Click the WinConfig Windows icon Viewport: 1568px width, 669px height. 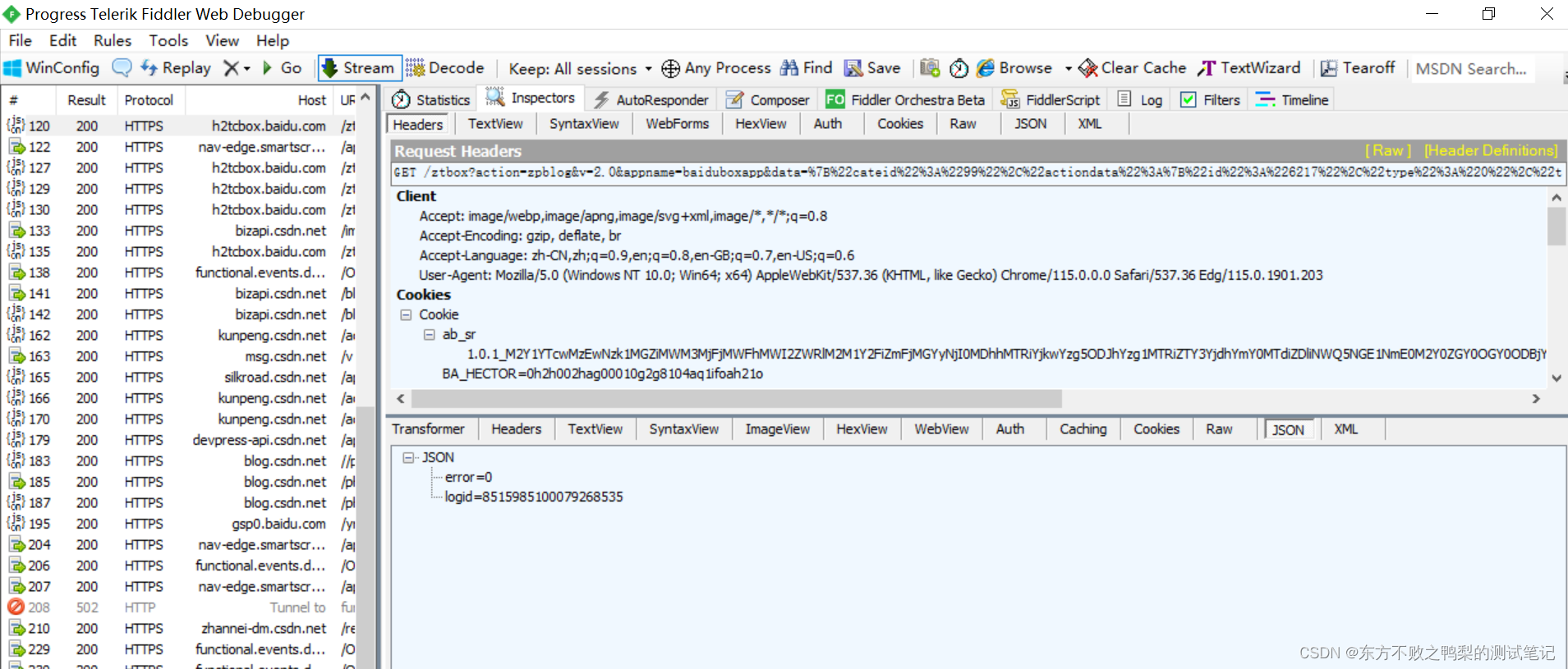pos(12,68)
